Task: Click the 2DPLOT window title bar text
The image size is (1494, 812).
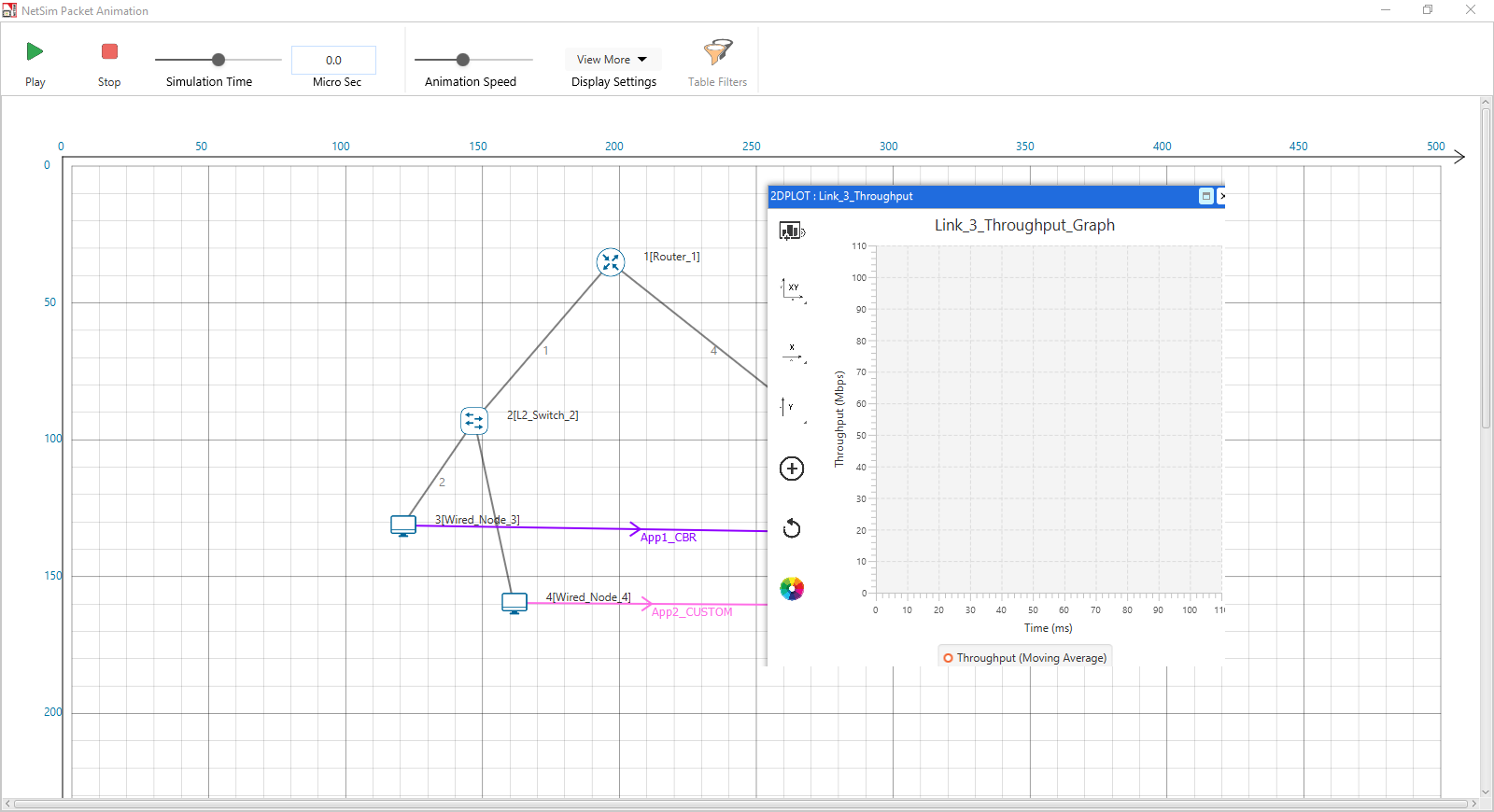Action: click(841, 196)
